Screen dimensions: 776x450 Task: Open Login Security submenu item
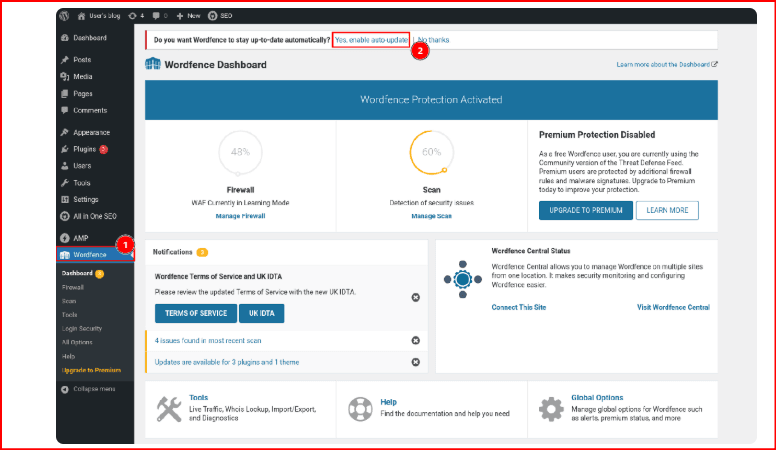tap(82, 328)
